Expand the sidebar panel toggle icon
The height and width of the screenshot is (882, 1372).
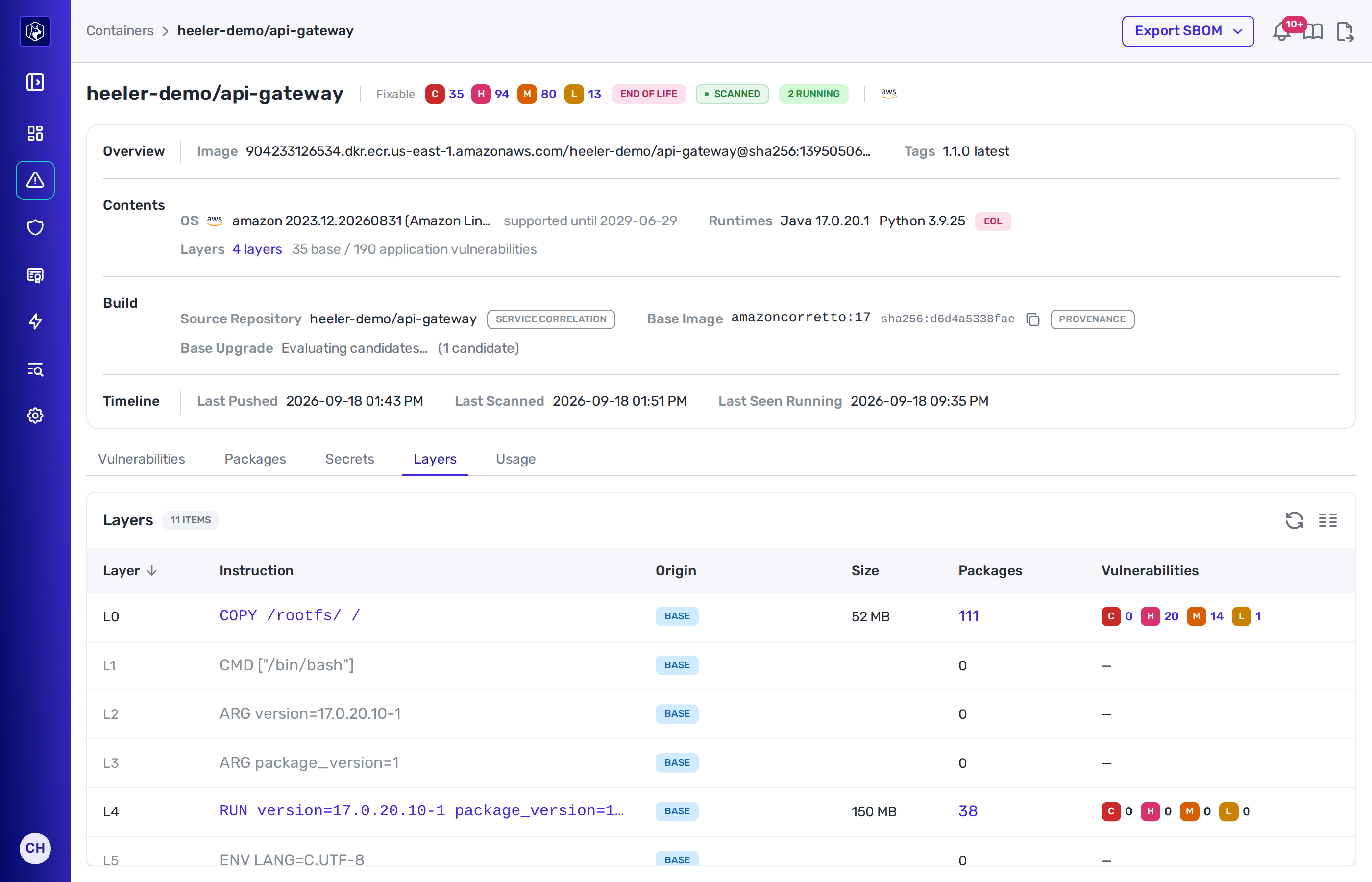[x=35, y=82]
